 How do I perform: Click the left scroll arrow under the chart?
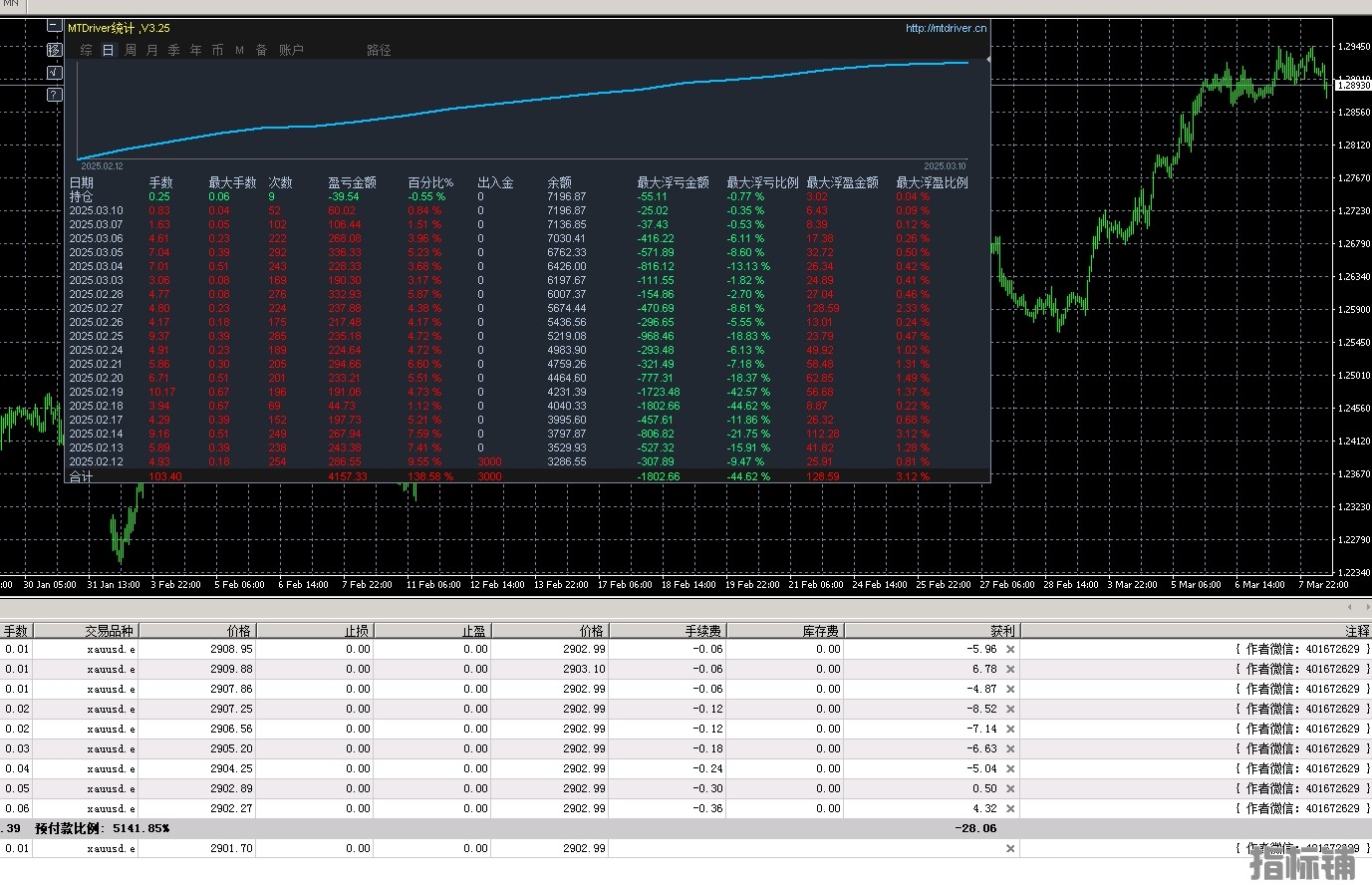[x=1350, y=606]
